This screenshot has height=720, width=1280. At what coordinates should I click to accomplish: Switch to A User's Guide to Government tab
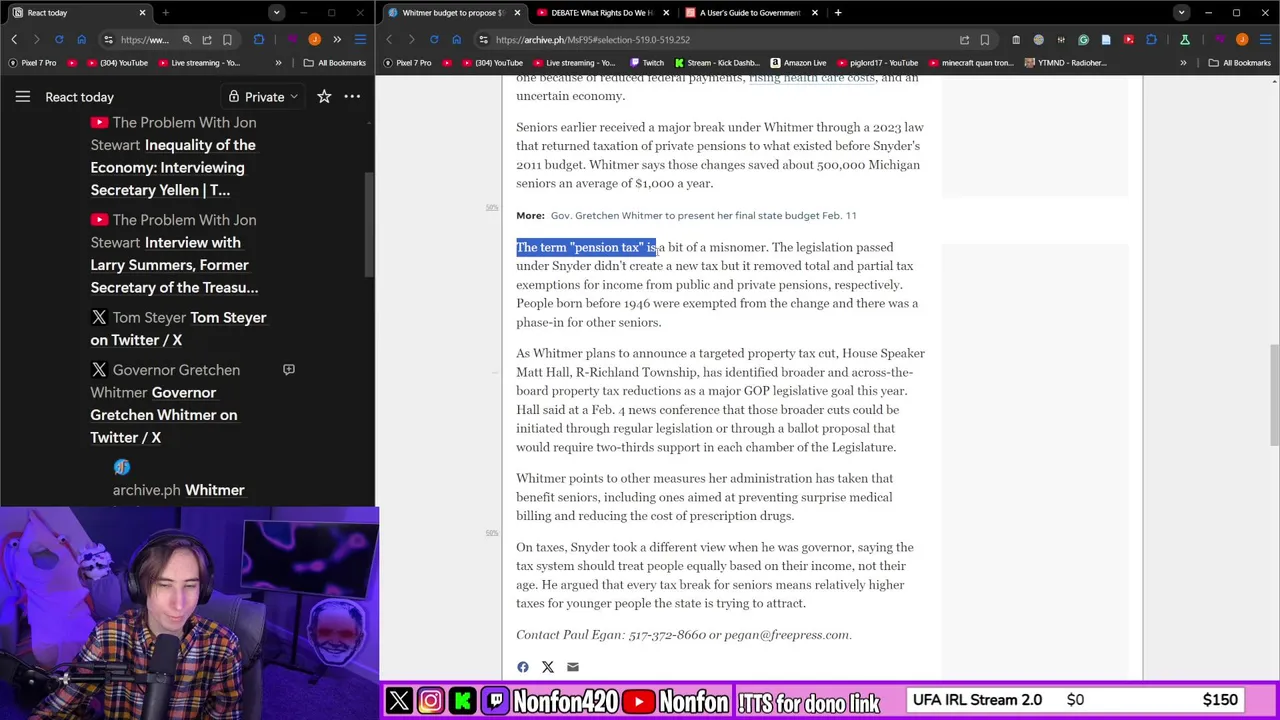tap(750, 13)
